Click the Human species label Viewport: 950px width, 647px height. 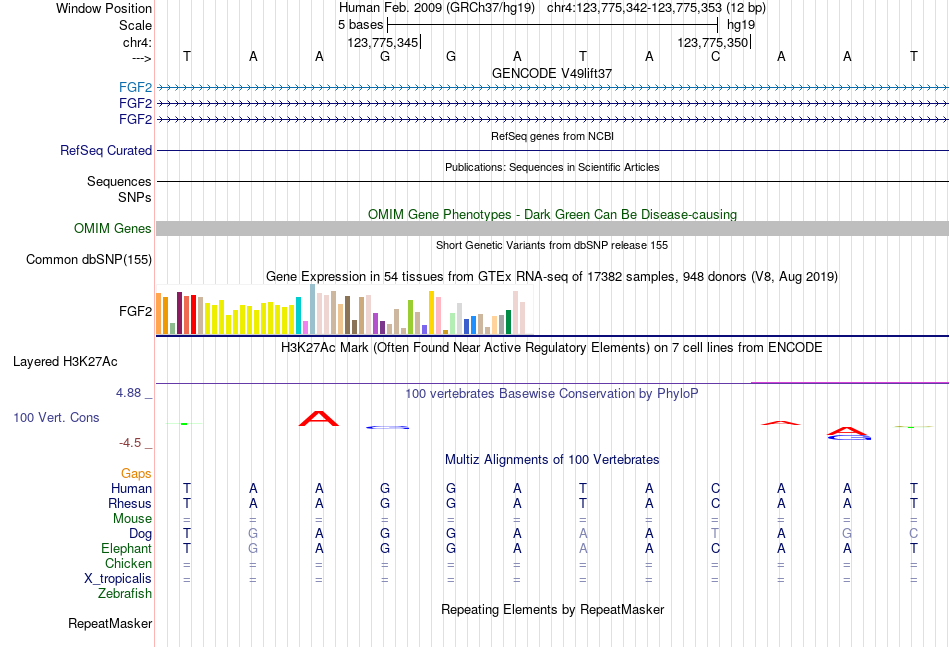131,488
